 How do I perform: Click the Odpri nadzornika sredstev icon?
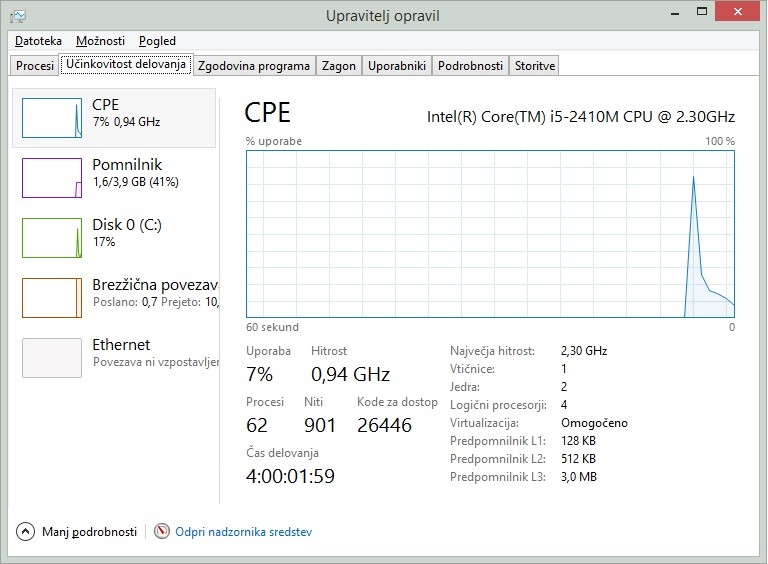(x=162, y=532)
